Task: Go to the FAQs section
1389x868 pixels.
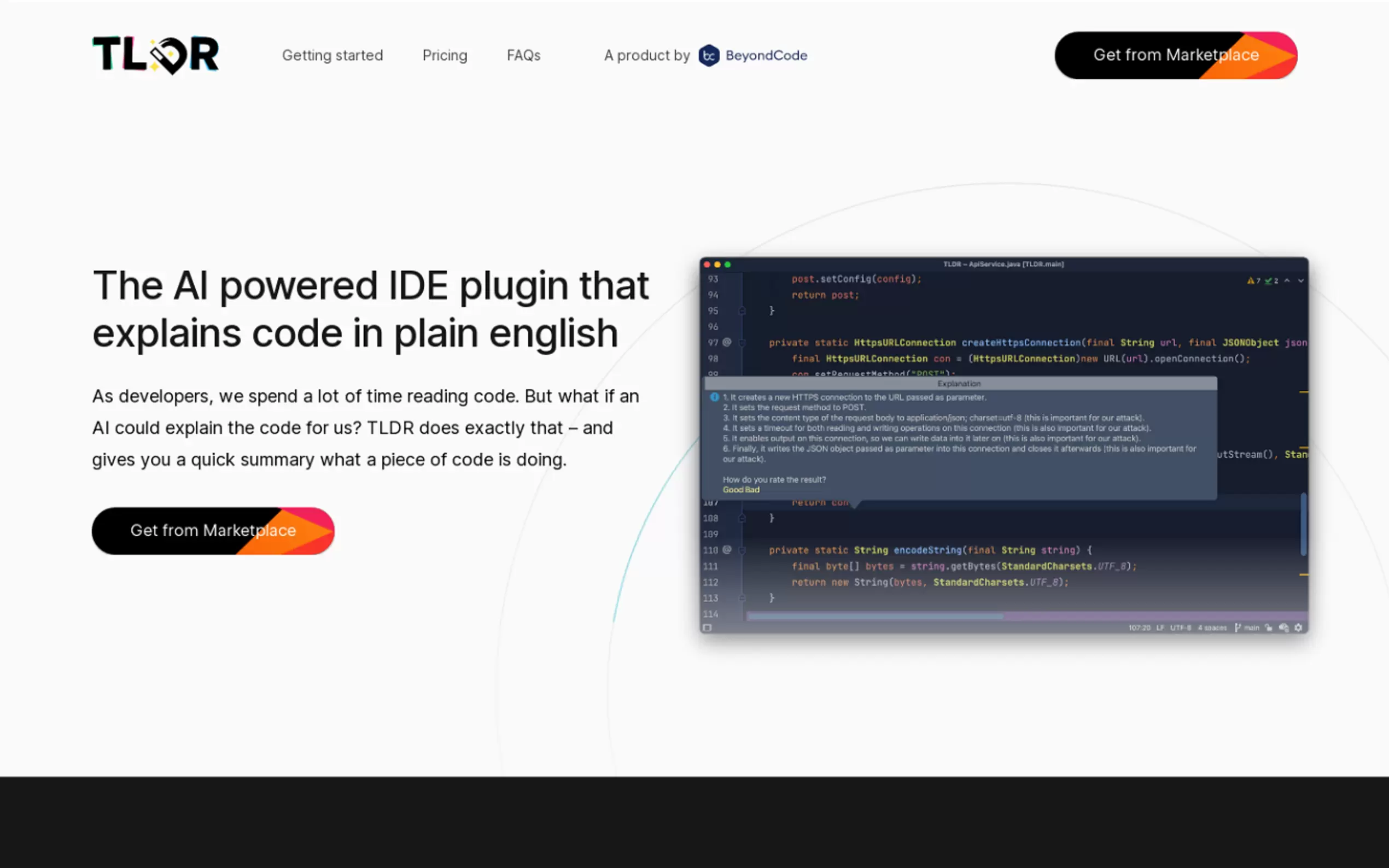Action: tap(523, 56)
